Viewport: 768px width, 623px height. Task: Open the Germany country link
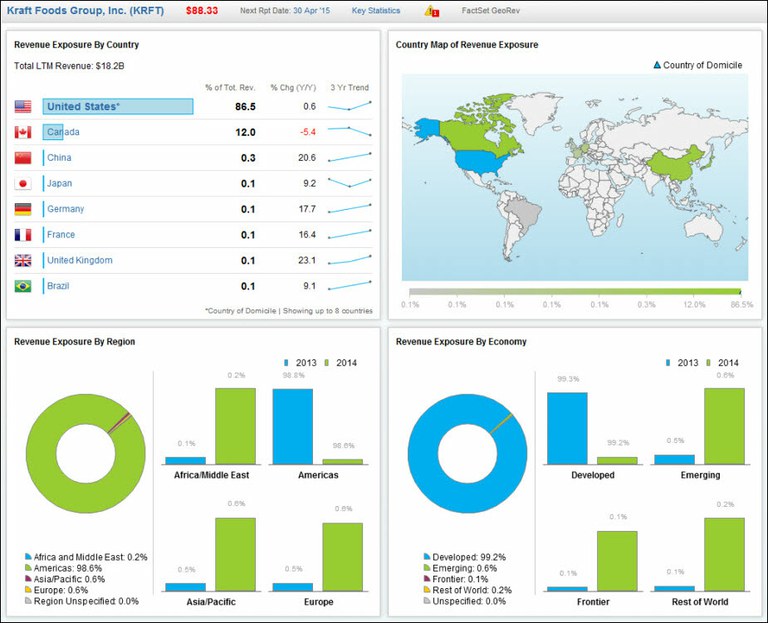[x=66, y=209]
